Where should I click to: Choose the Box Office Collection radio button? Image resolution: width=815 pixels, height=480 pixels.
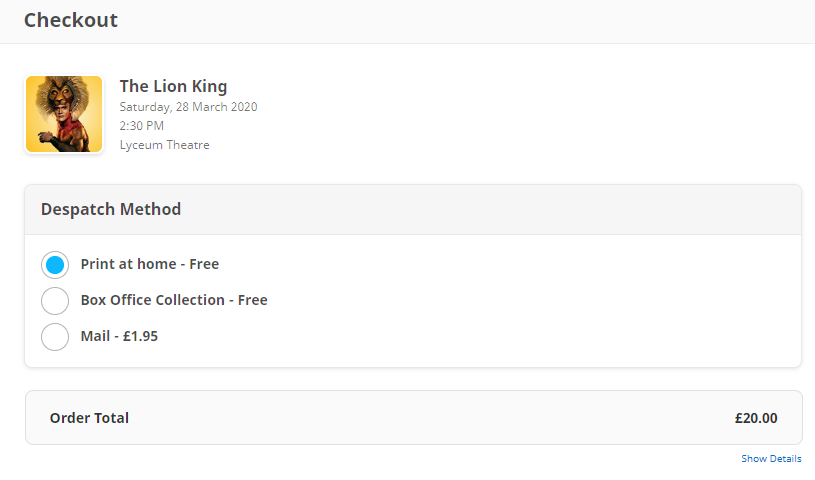pos(55,300)
